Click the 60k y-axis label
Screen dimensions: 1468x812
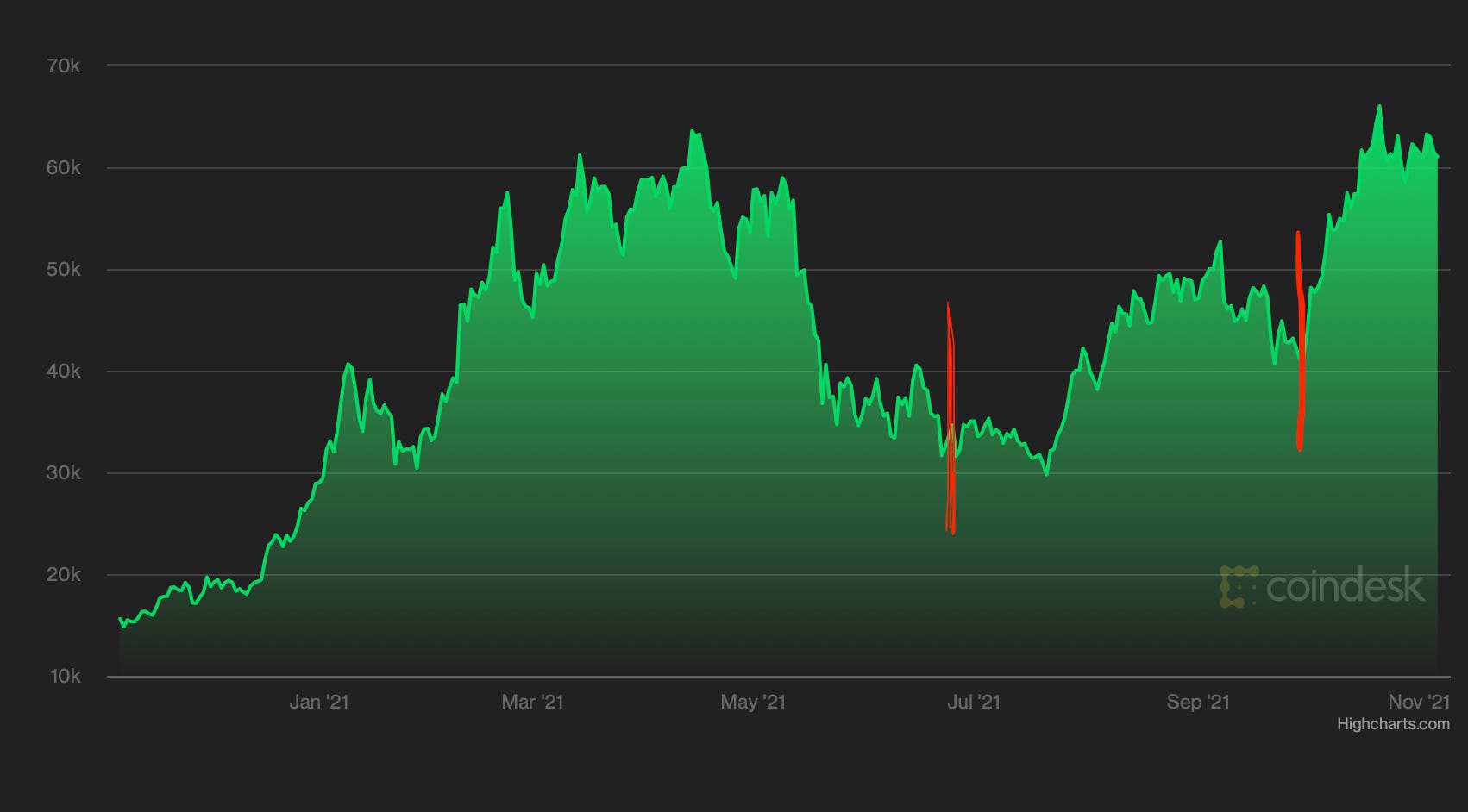(x=63, y=168)
